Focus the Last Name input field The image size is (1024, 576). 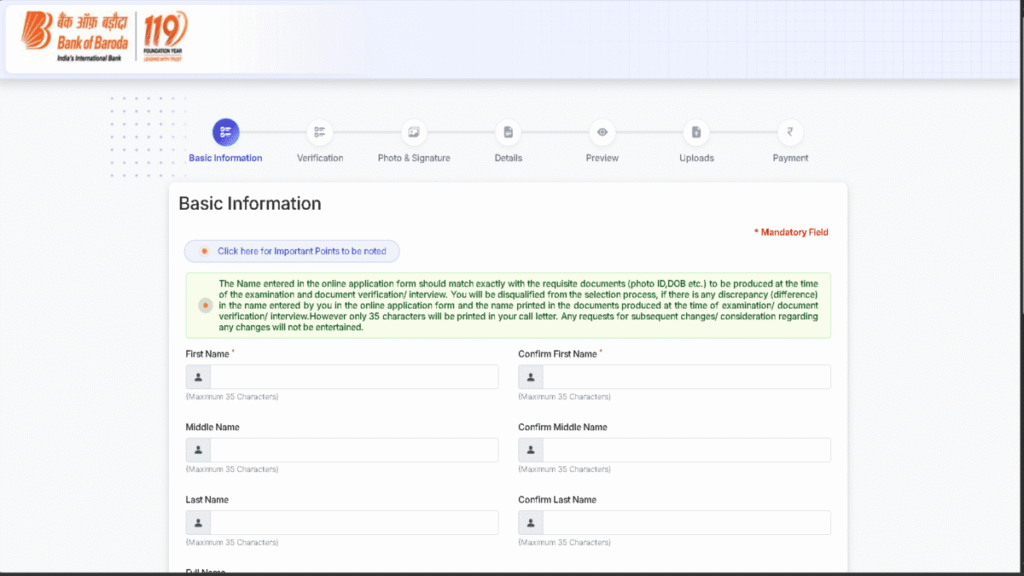(354, 522)
